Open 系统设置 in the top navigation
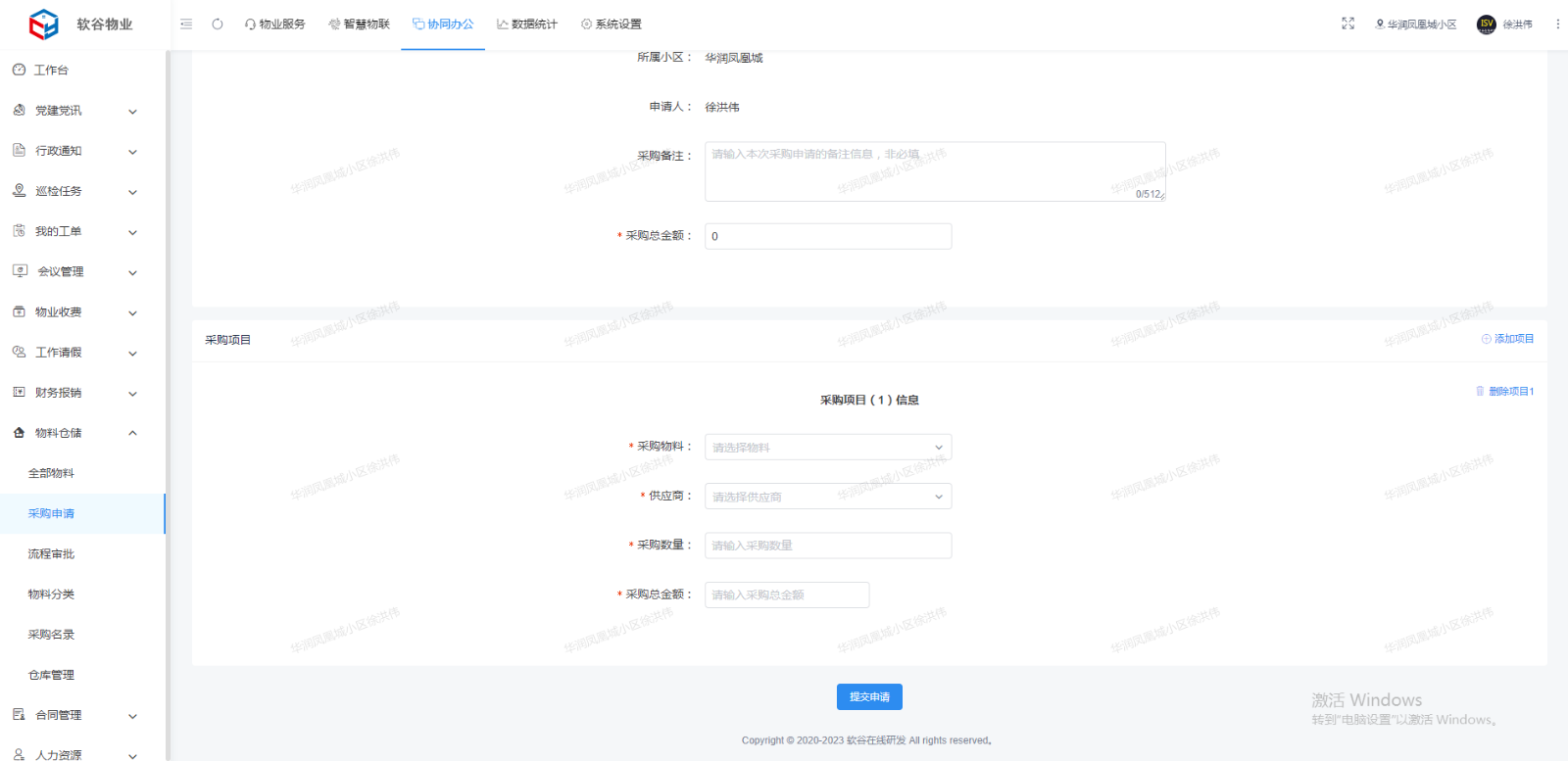1568x761 pixels. click(612, 24)
